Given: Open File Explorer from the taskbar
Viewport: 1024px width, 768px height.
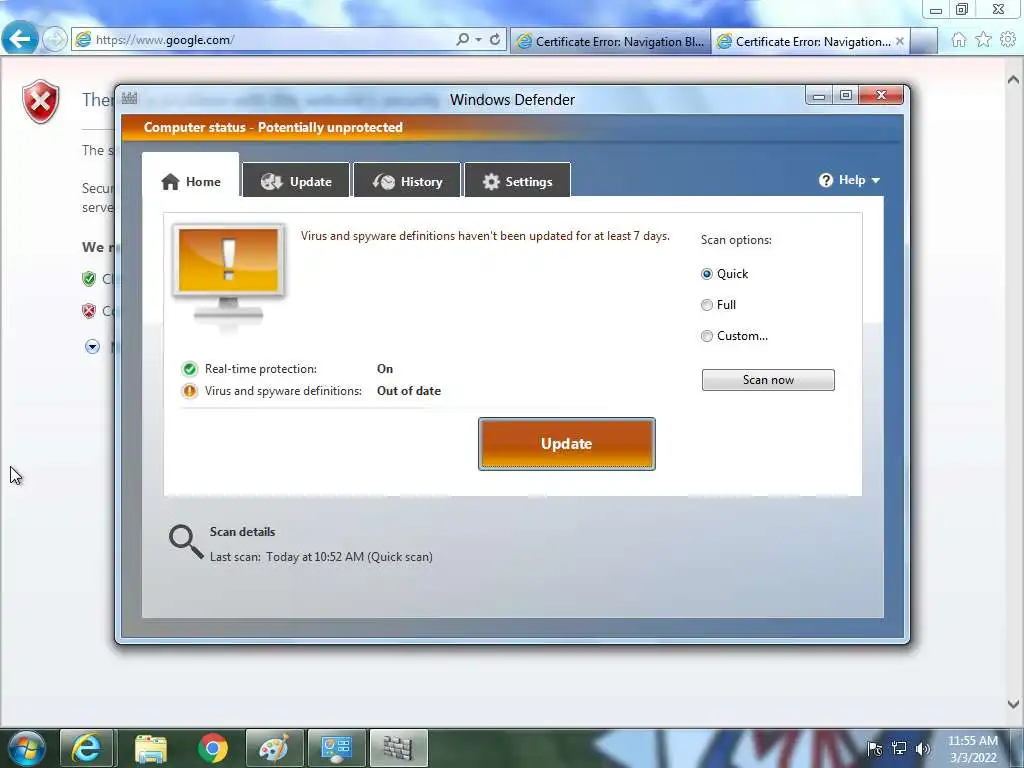Looking at the screenshot, I should [151, 748].
